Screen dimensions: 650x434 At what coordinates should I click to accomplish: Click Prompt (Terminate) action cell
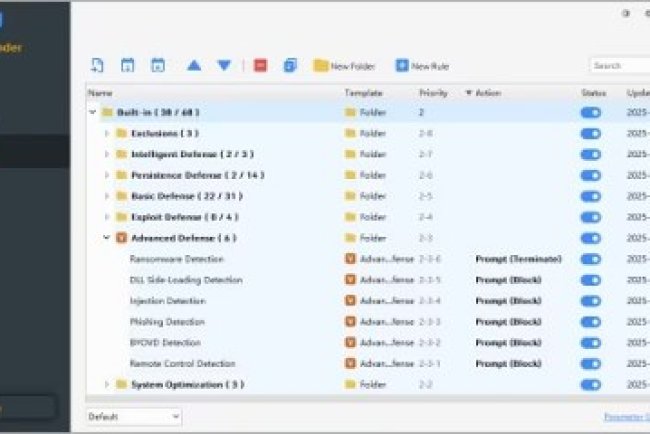518,259
